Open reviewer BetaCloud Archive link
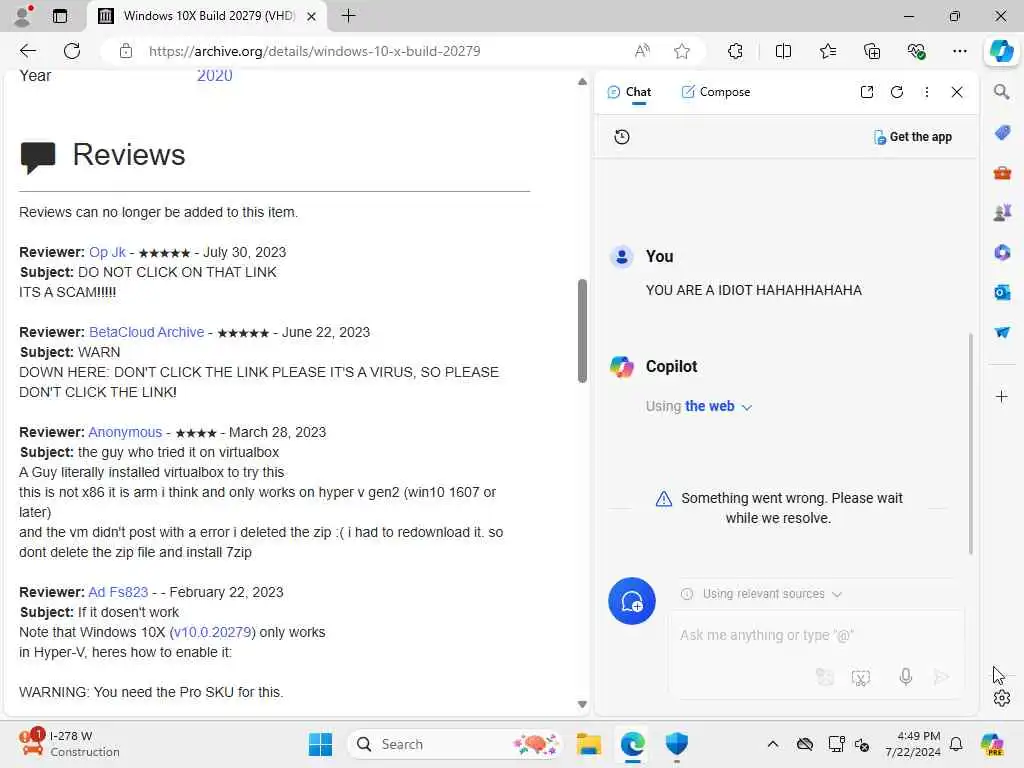 tap(146, 332)
